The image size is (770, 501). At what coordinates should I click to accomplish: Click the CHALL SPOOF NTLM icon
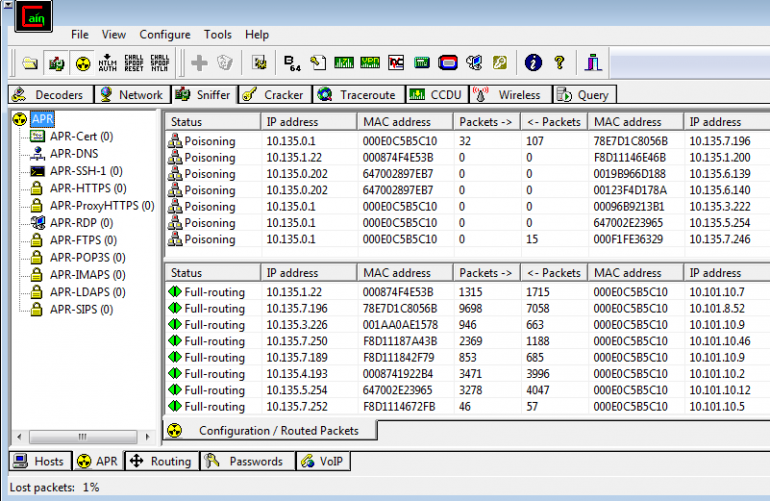[160, 63]
